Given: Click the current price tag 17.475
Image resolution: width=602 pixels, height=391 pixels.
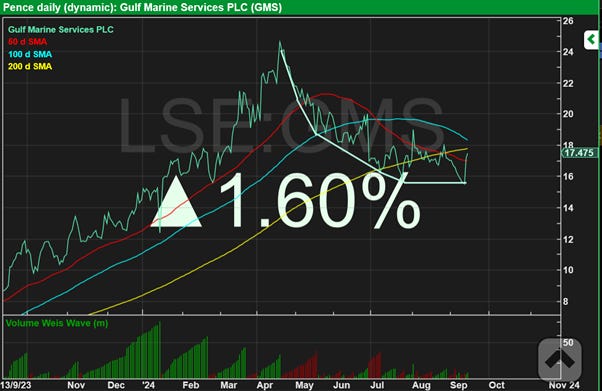Looking at the screenshot, I should (x=579, y=153).
